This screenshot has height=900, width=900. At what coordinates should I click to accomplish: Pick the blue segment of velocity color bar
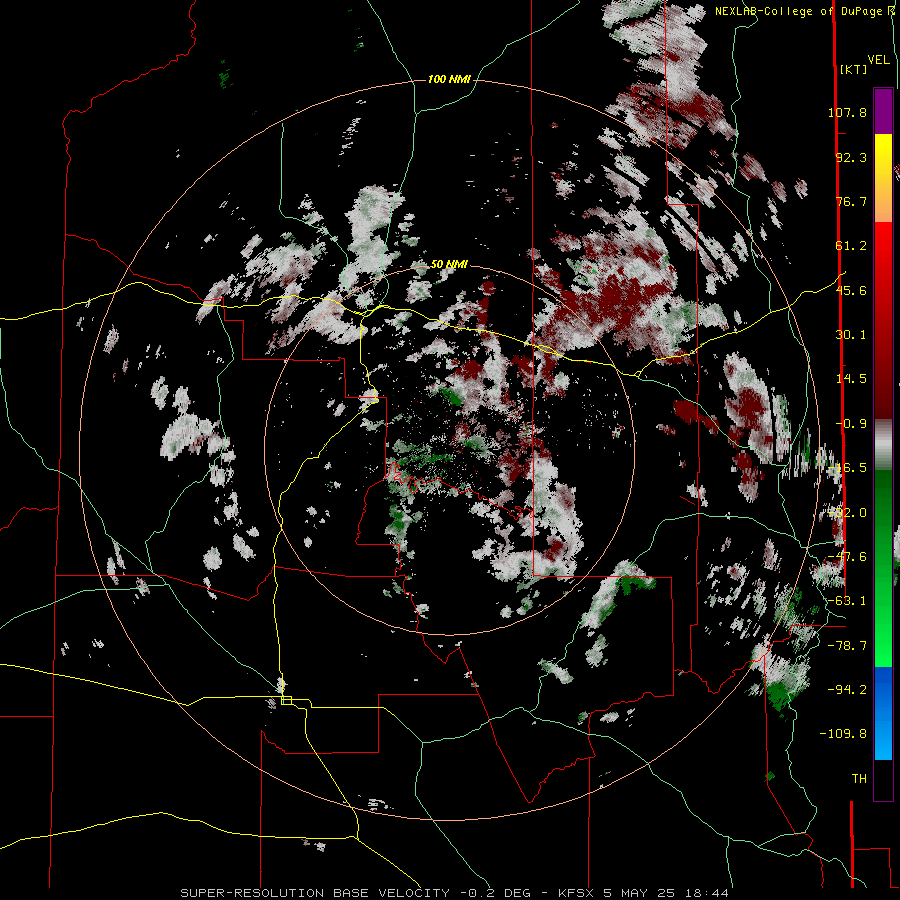point(883,713)
